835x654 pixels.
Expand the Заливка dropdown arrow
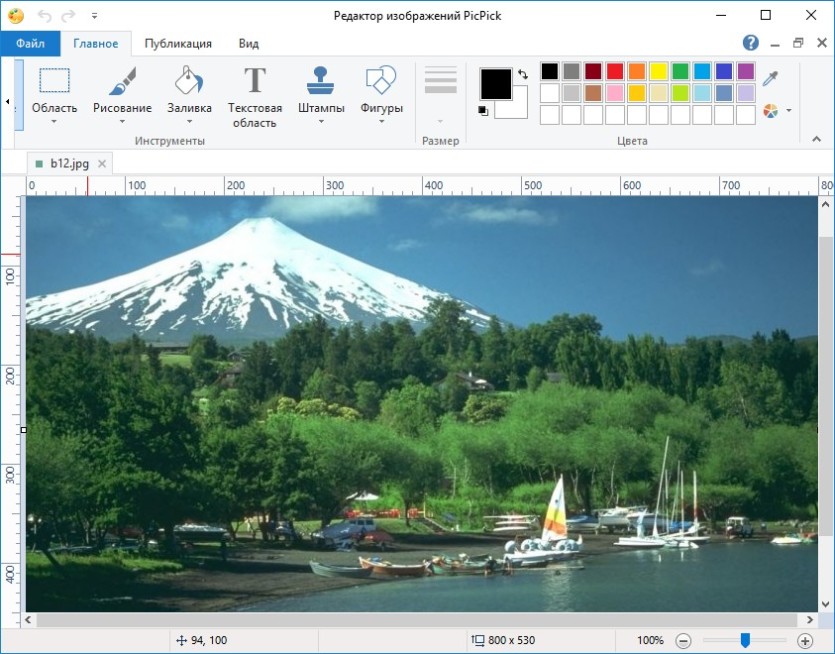pyautogui.click(x=189, y=122)
